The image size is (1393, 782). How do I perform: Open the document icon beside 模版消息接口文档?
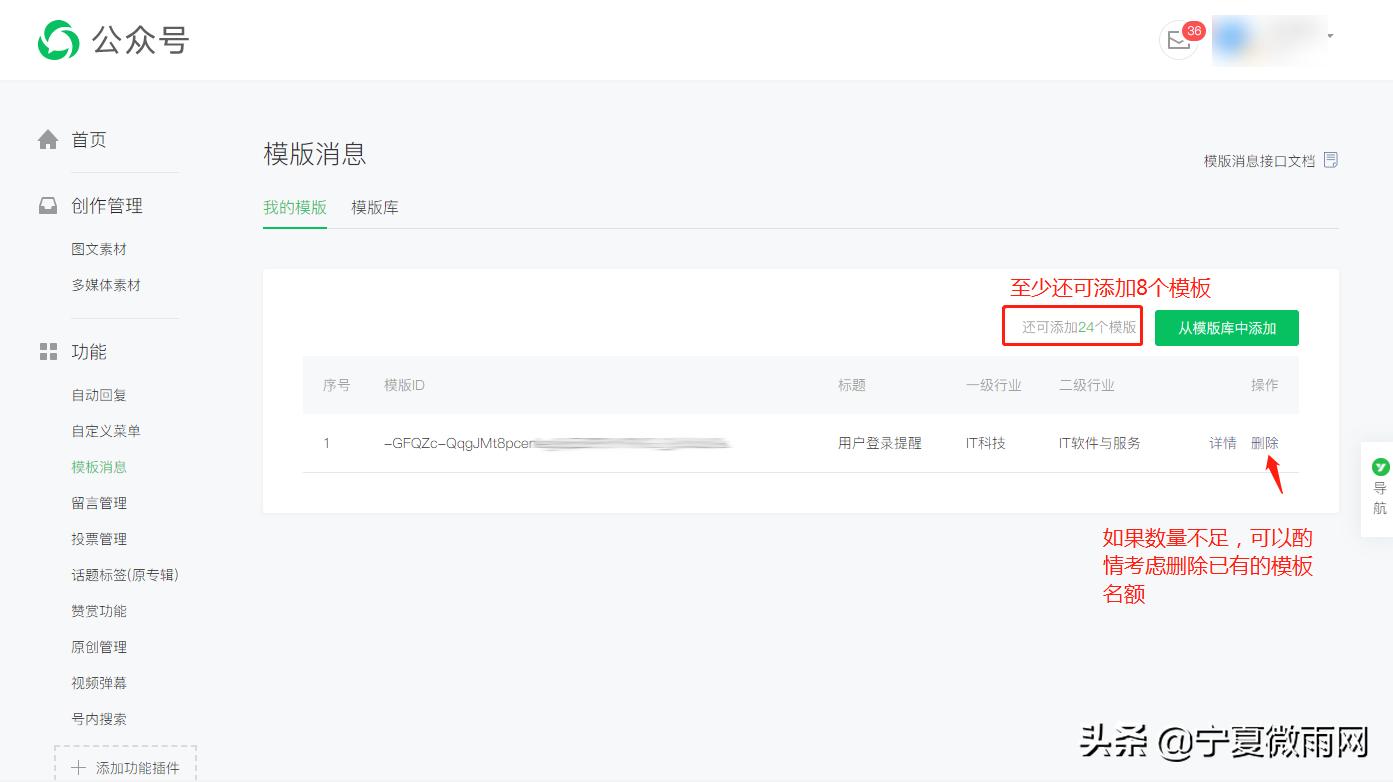tap(1331, 159)
